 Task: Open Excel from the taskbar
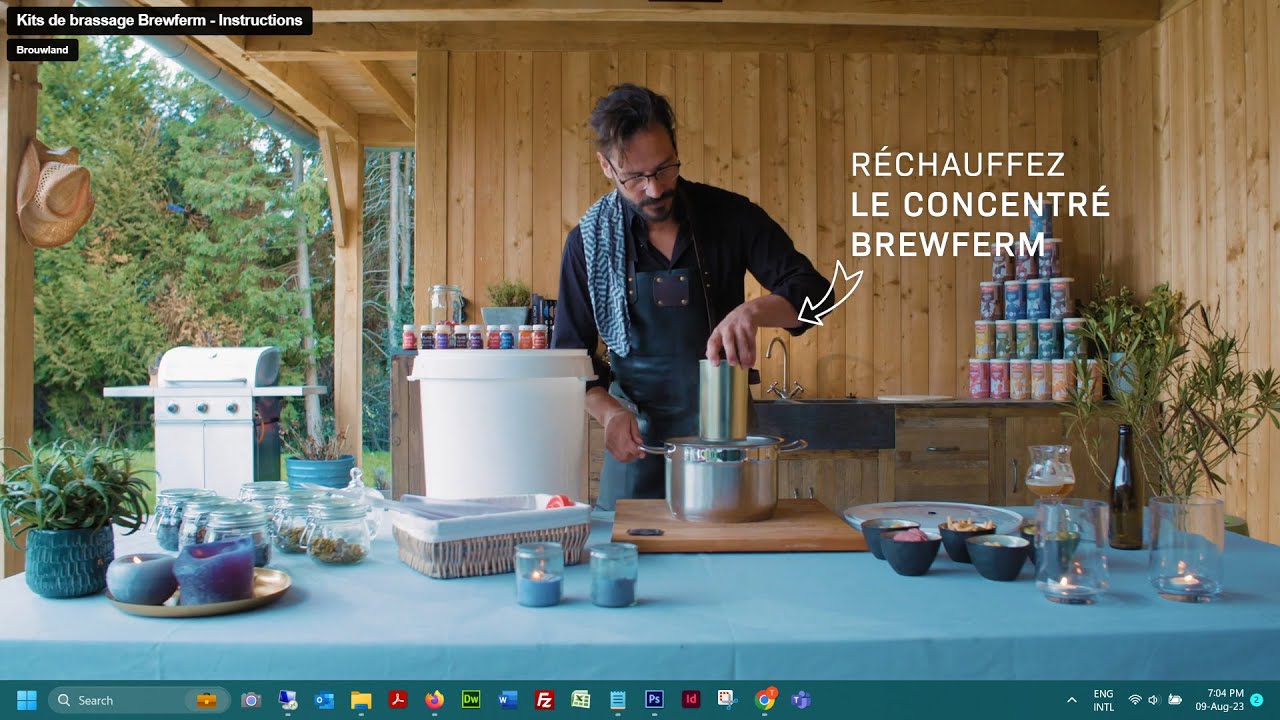pyautogui.click(x=581, y=700)
